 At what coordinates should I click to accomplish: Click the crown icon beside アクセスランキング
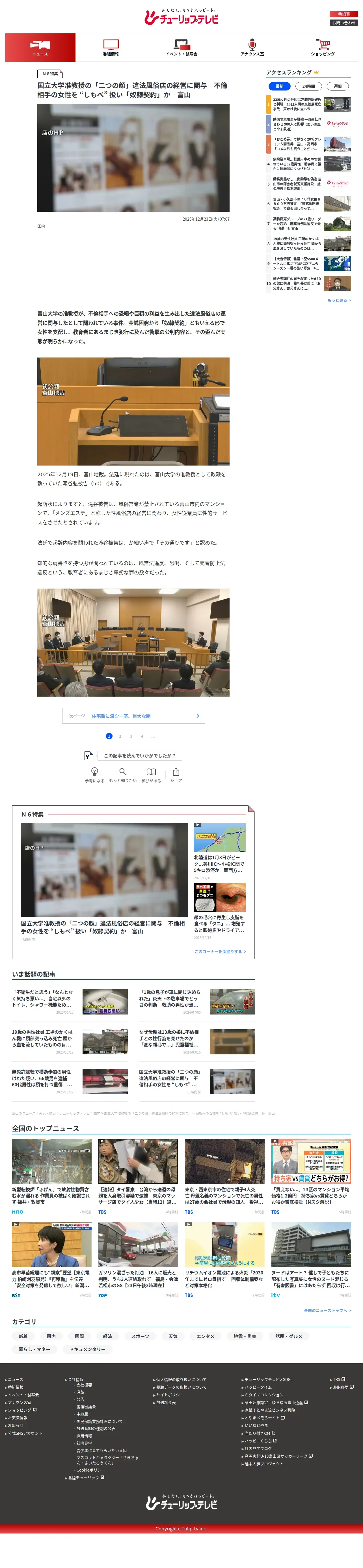point(316,72)
